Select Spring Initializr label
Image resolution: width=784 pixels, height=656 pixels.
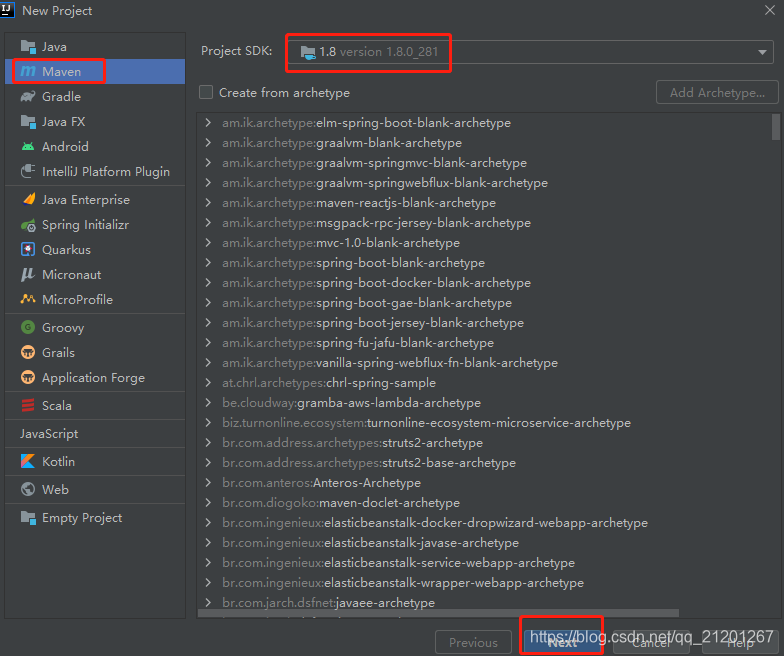point(86,225)
